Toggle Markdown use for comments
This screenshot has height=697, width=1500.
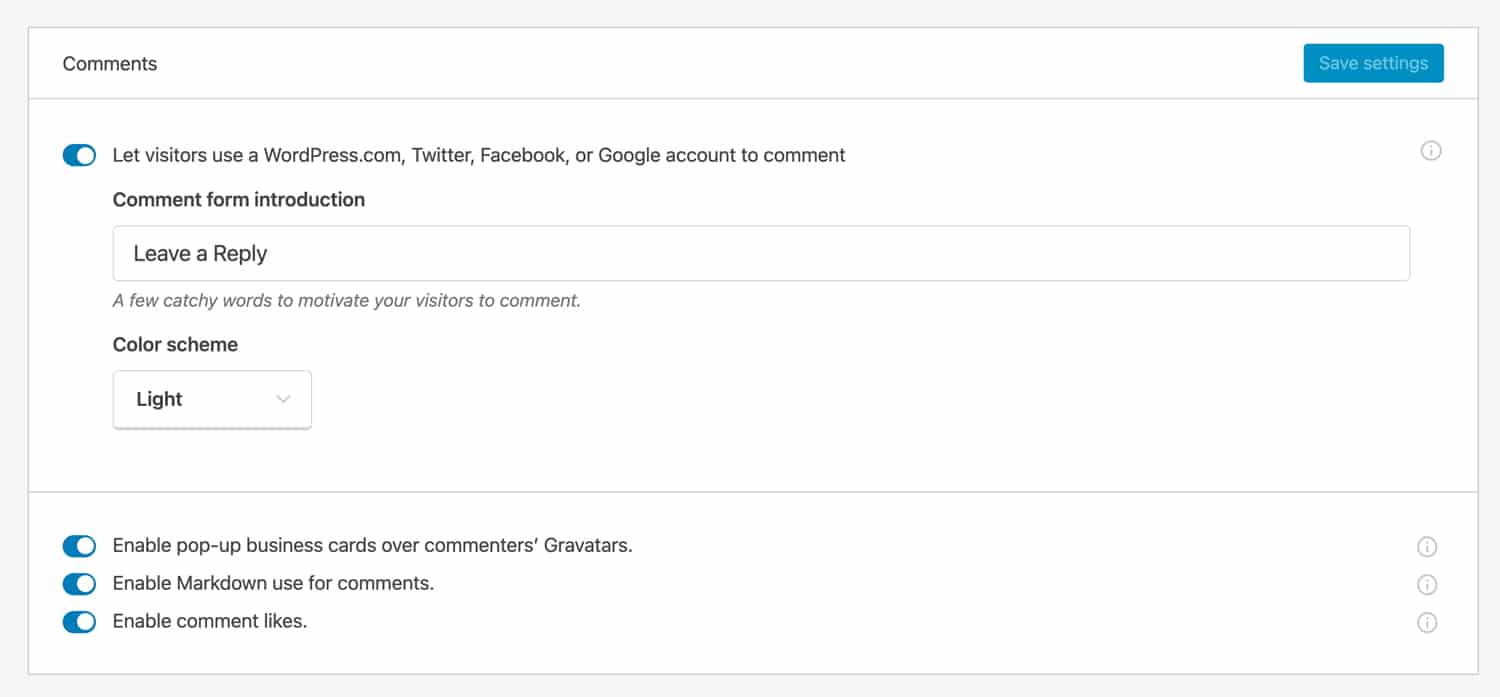[79, 584]
